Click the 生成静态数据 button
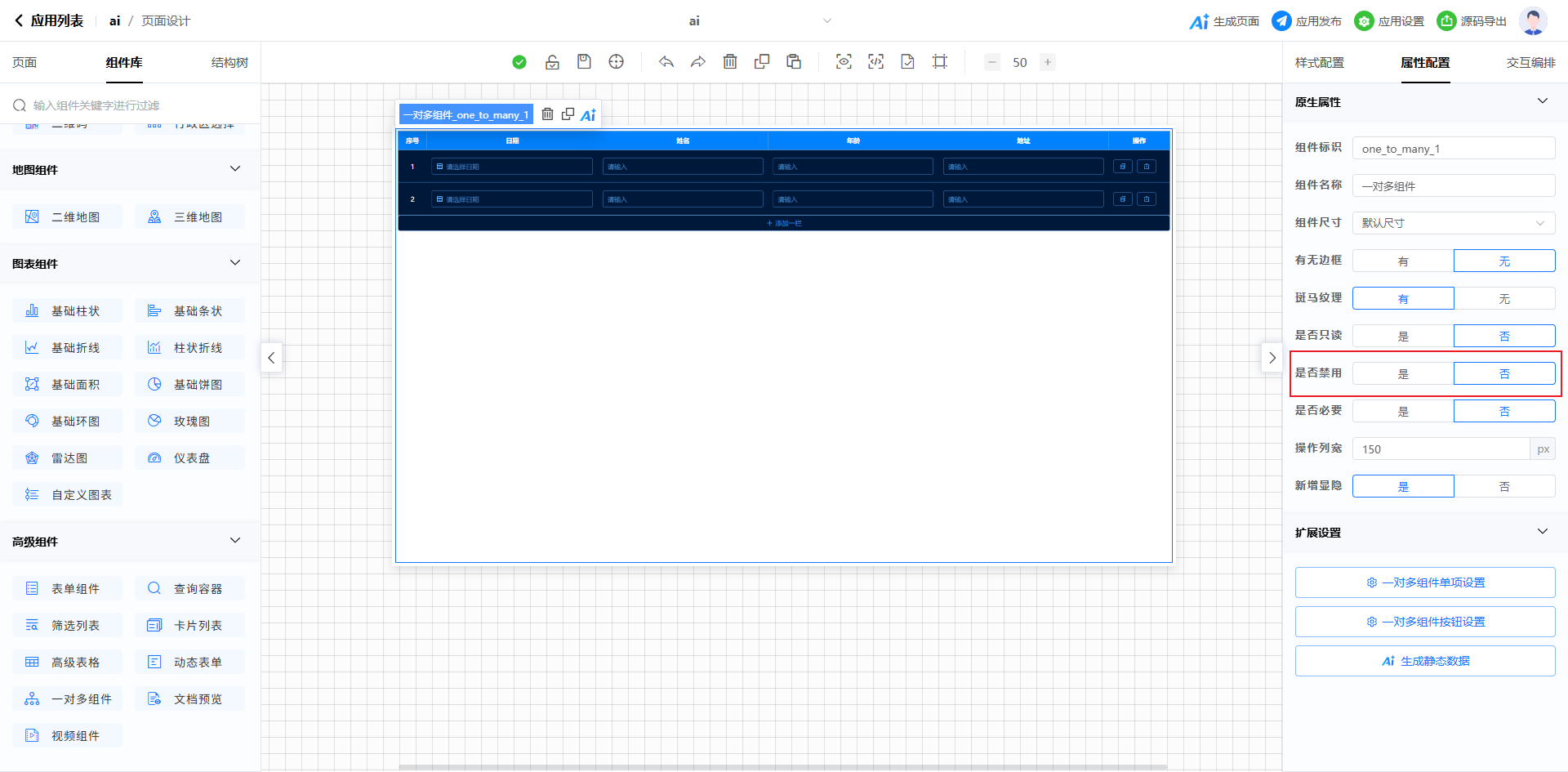Image resolution: width=1568 pixels, height=772 pixels. [1425, 661]
